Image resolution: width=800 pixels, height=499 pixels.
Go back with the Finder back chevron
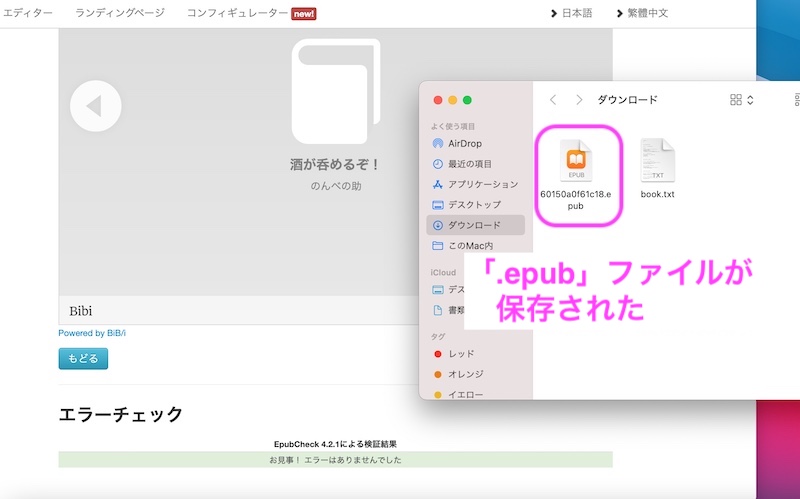[553, 100]
